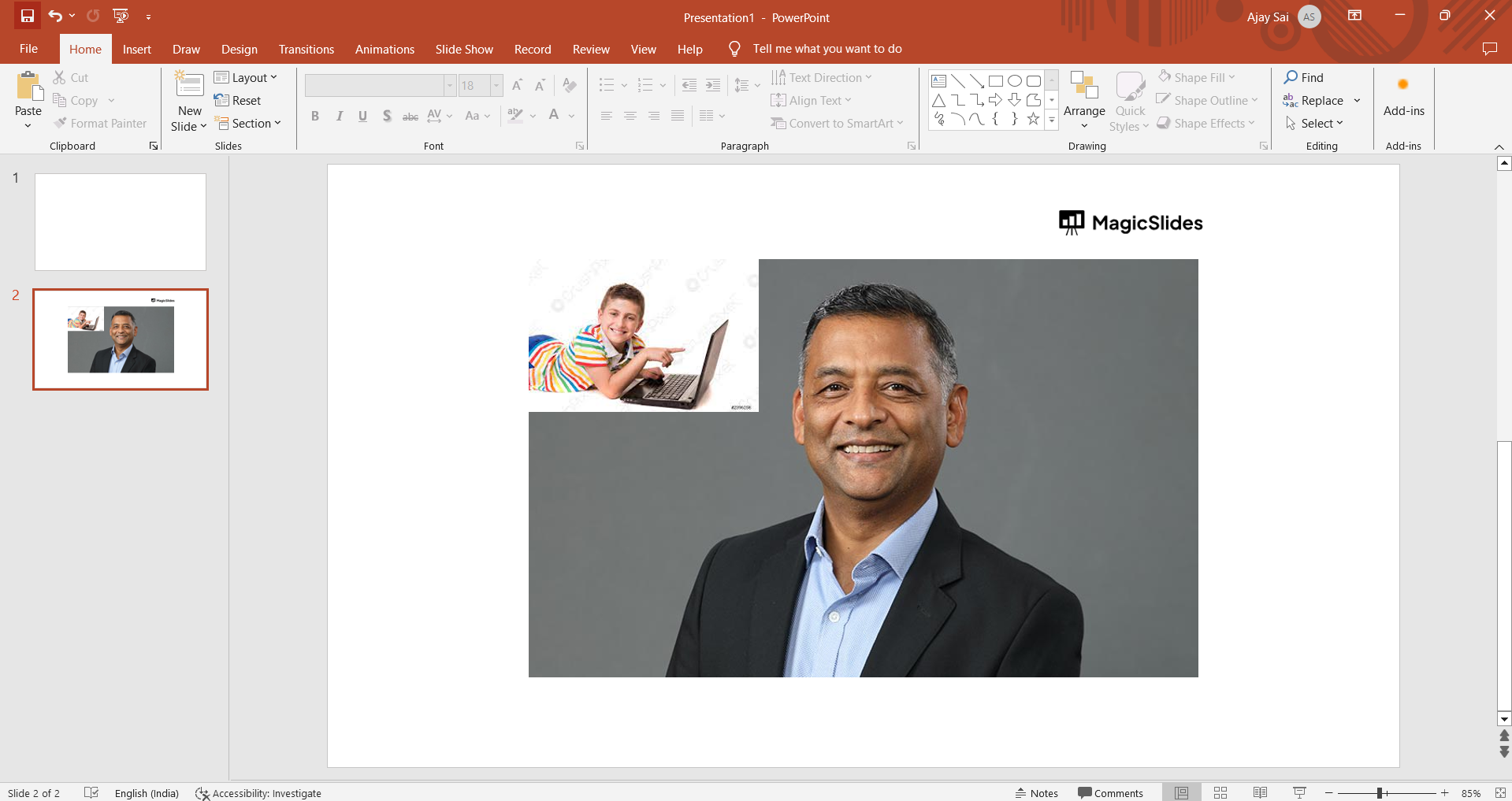This screenshot has height=801, width=1512.
Task: Switch to Reading View
Action: point(1260,792)
